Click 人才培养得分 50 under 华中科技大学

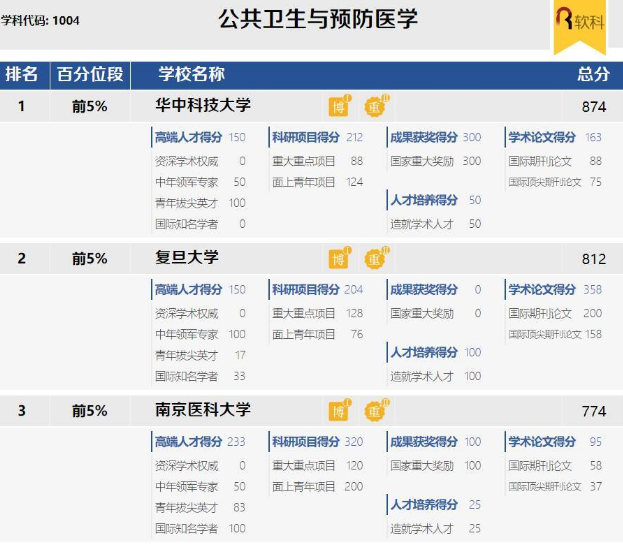coord(435,200)
